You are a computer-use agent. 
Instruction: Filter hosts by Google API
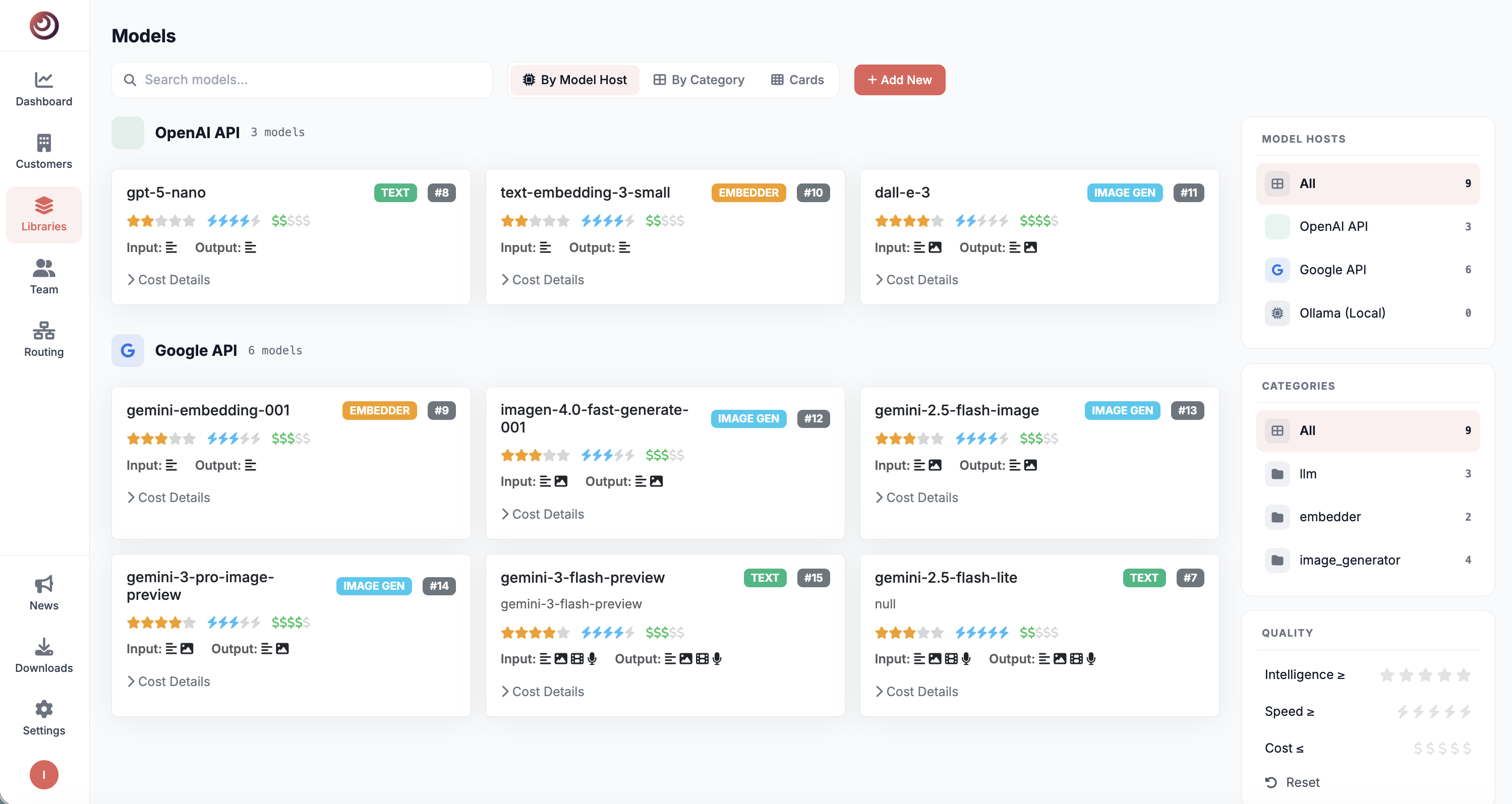(1368, 270)
